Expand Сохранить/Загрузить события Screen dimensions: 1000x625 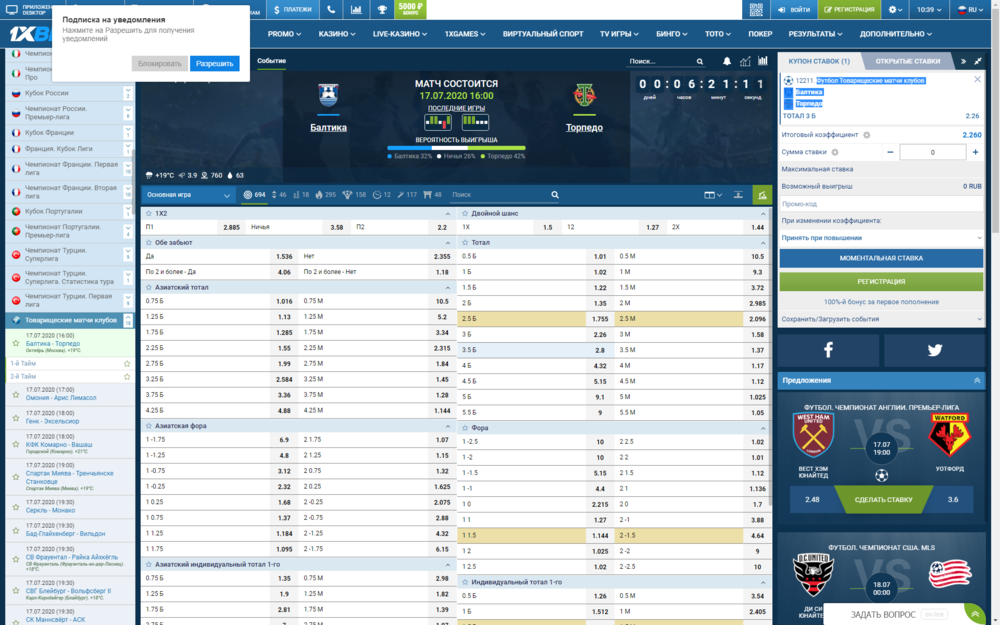(x=881, y=320)
